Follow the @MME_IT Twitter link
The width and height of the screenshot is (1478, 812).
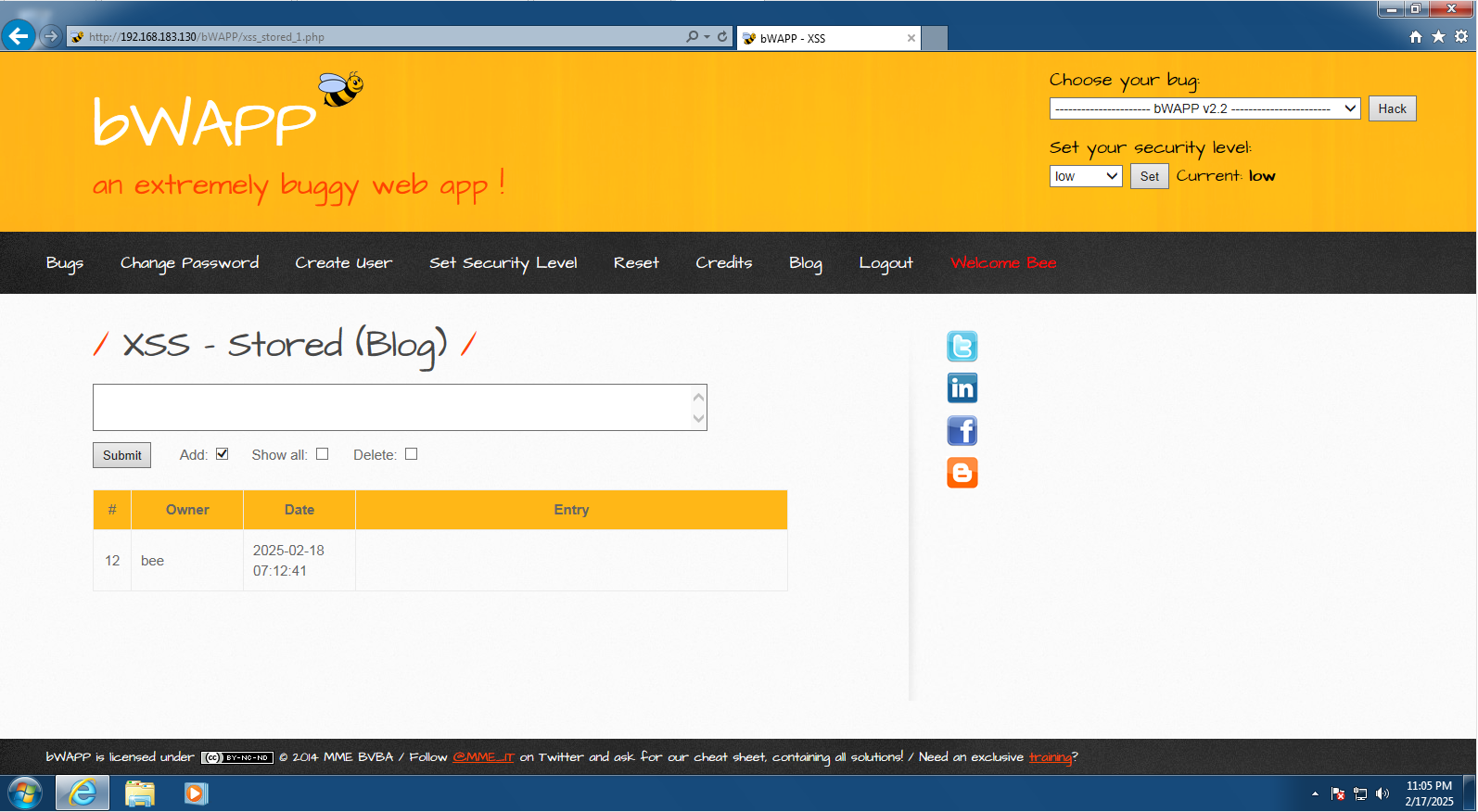click(483, 757)
